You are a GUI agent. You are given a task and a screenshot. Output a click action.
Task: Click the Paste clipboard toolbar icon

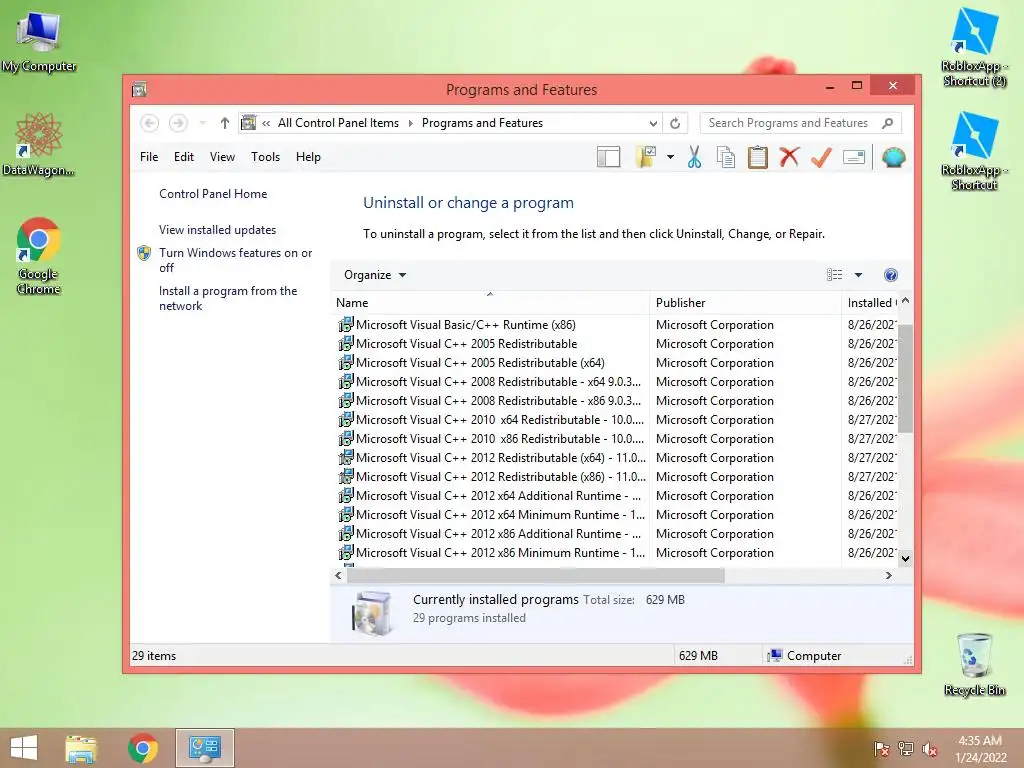click(x=758, y=157)
